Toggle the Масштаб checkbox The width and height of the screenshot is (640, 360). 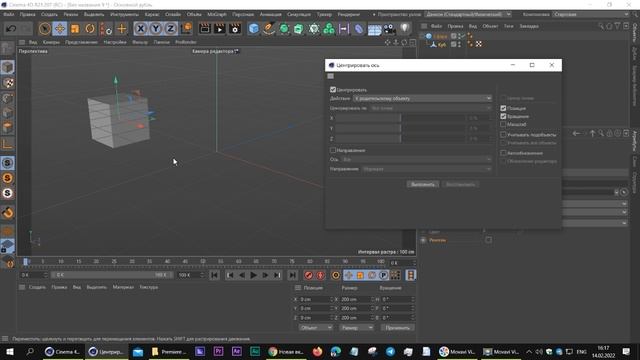point(503,124)
